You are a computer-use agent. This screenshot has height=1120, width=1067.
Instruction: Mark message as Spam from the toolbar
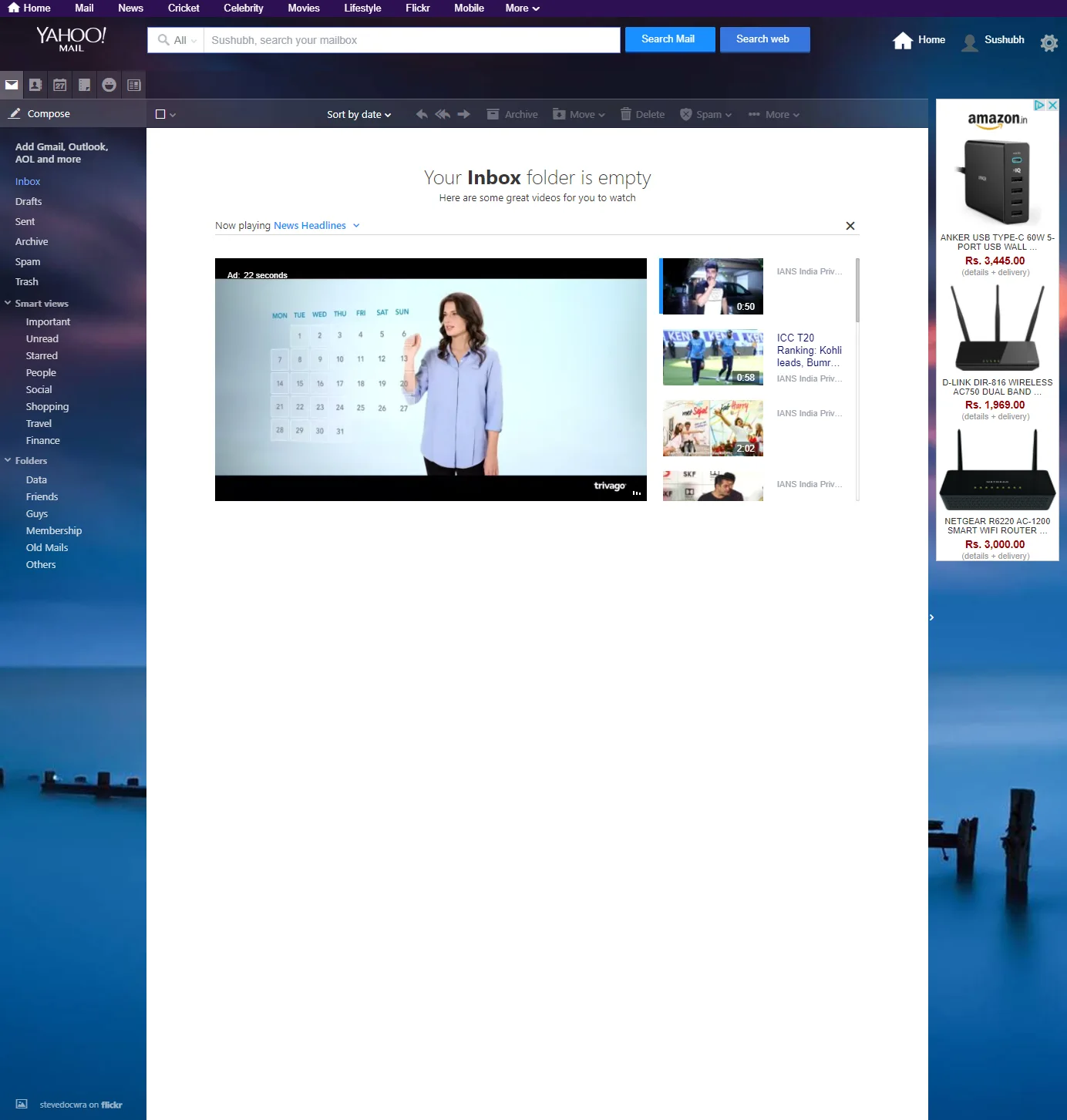(x=705, y=114)
